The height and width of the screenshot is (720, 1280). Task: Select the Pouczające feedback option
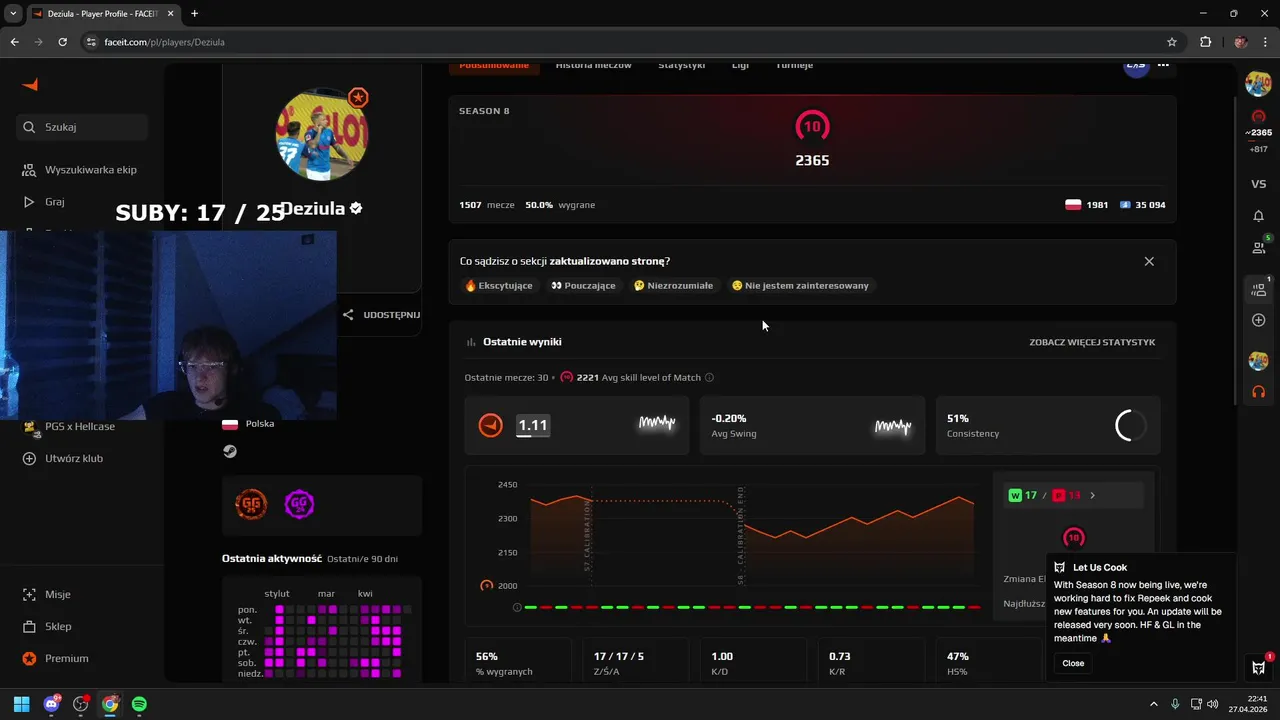[x=582, y=285]
